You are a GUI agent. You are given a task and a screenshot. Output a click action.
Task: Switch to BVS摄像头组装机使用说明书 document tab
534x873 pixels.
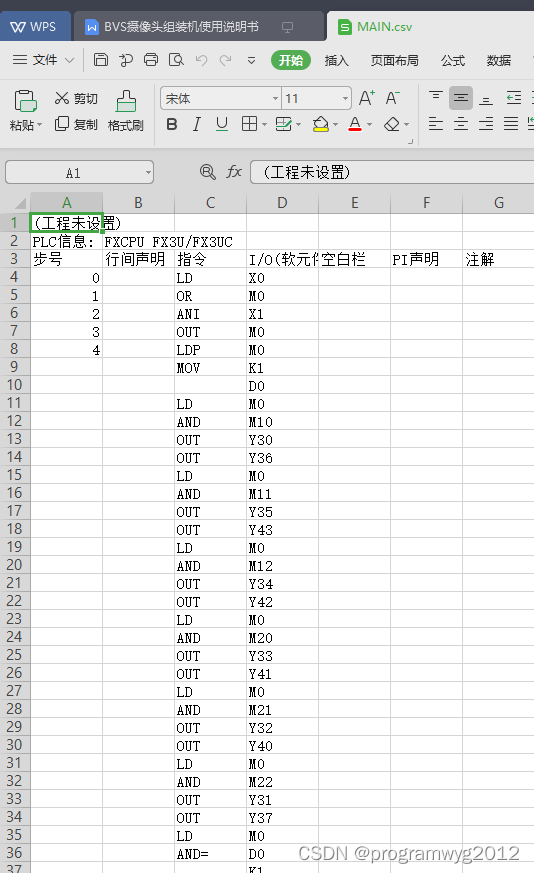[x=198, y=27]
